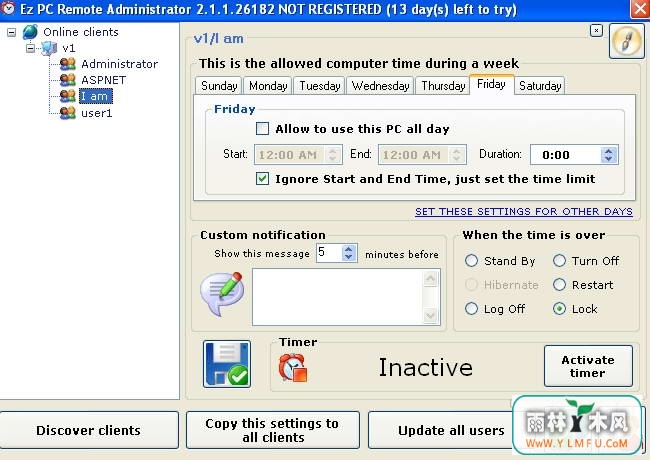This screenshot has width=650, height=460.
Task: Click the Start time spinner arrows
Action: pos(332,155)
